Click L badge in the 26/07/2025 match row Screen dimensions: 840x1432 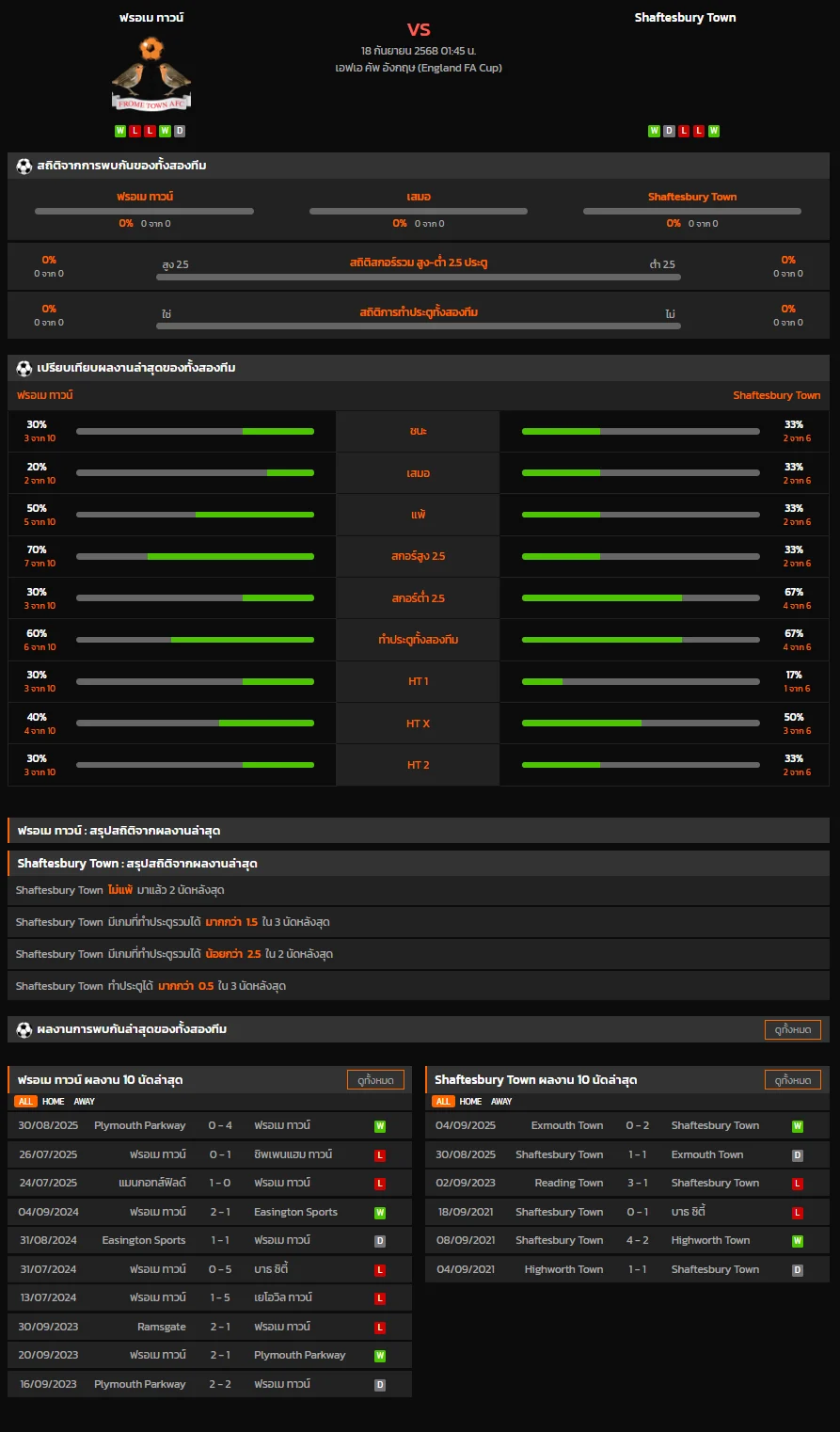pos(380,1154)
